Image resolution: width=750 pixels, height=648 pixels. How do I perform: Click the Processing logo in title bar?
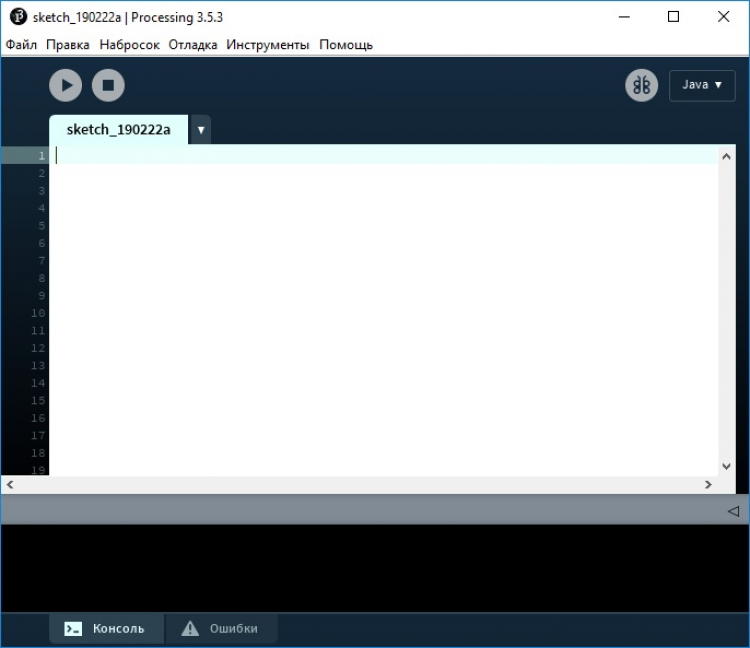click(x=18, y=17)
